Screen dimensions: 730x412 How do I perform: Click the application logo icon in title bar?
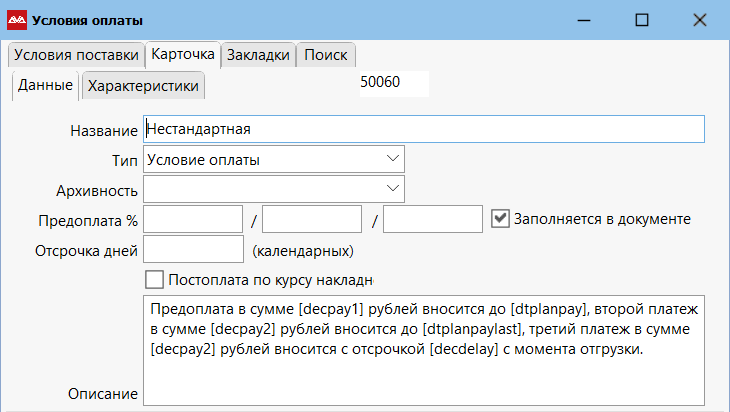[17, 20]
